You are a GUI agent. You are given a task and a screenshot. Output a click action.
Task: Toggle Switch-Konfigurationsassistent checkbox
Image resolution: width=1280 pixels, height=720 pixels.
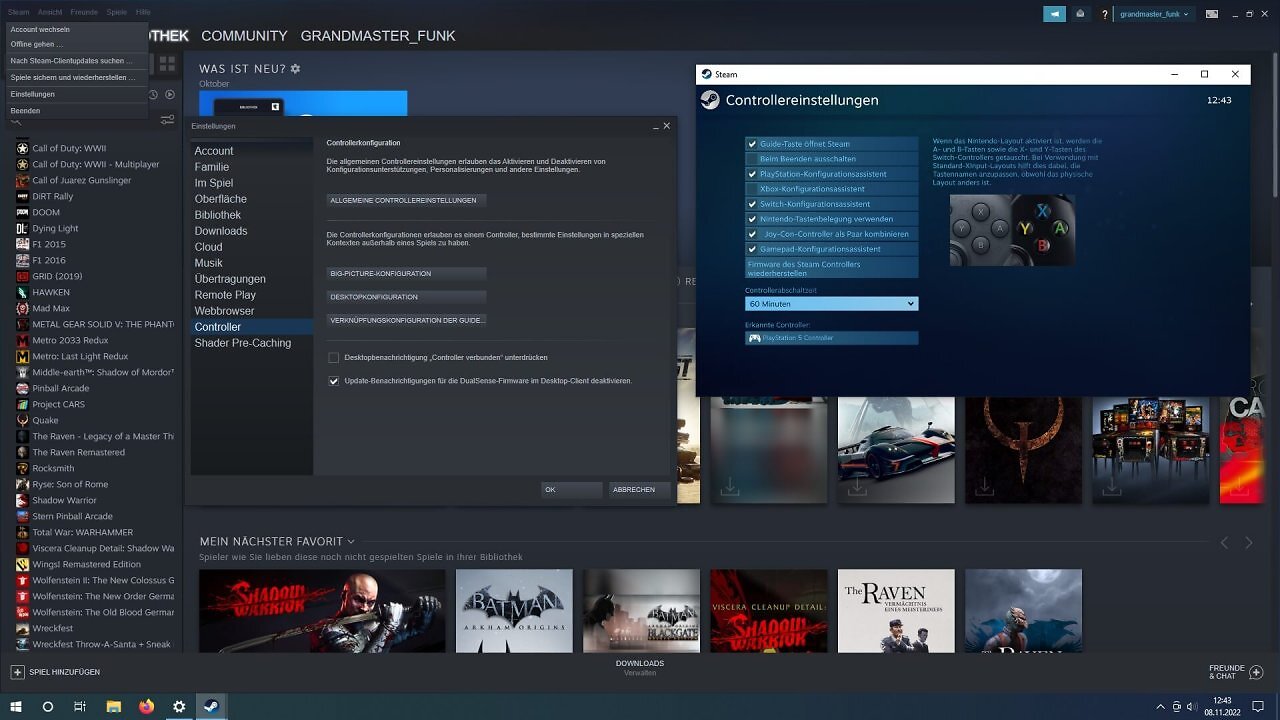point(752,204)
